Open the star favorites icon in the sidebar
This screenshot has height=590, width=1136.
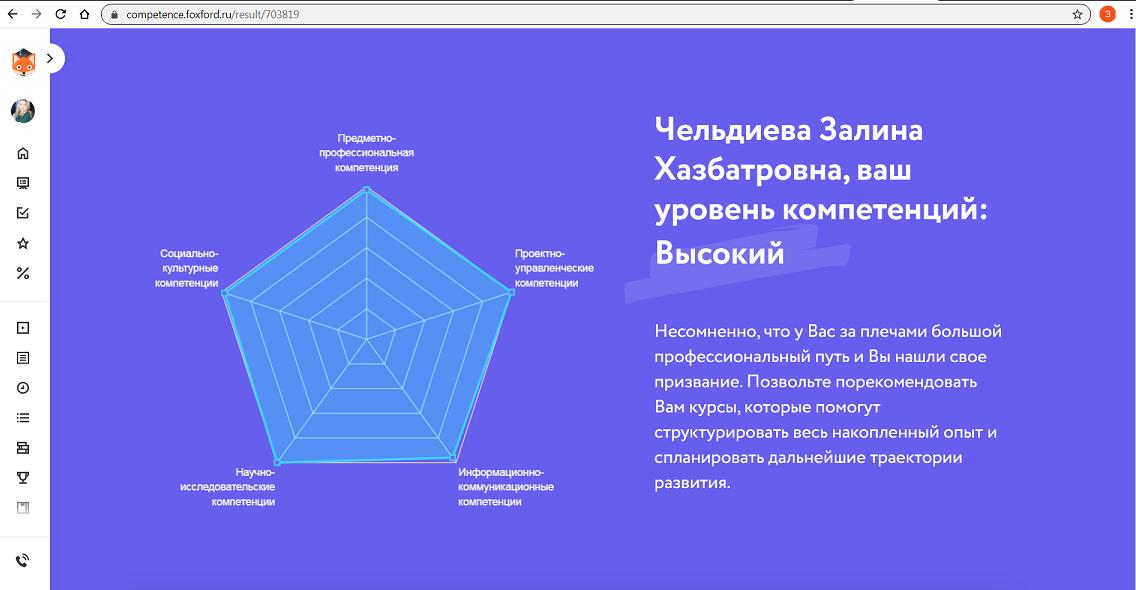coord(23,243)
